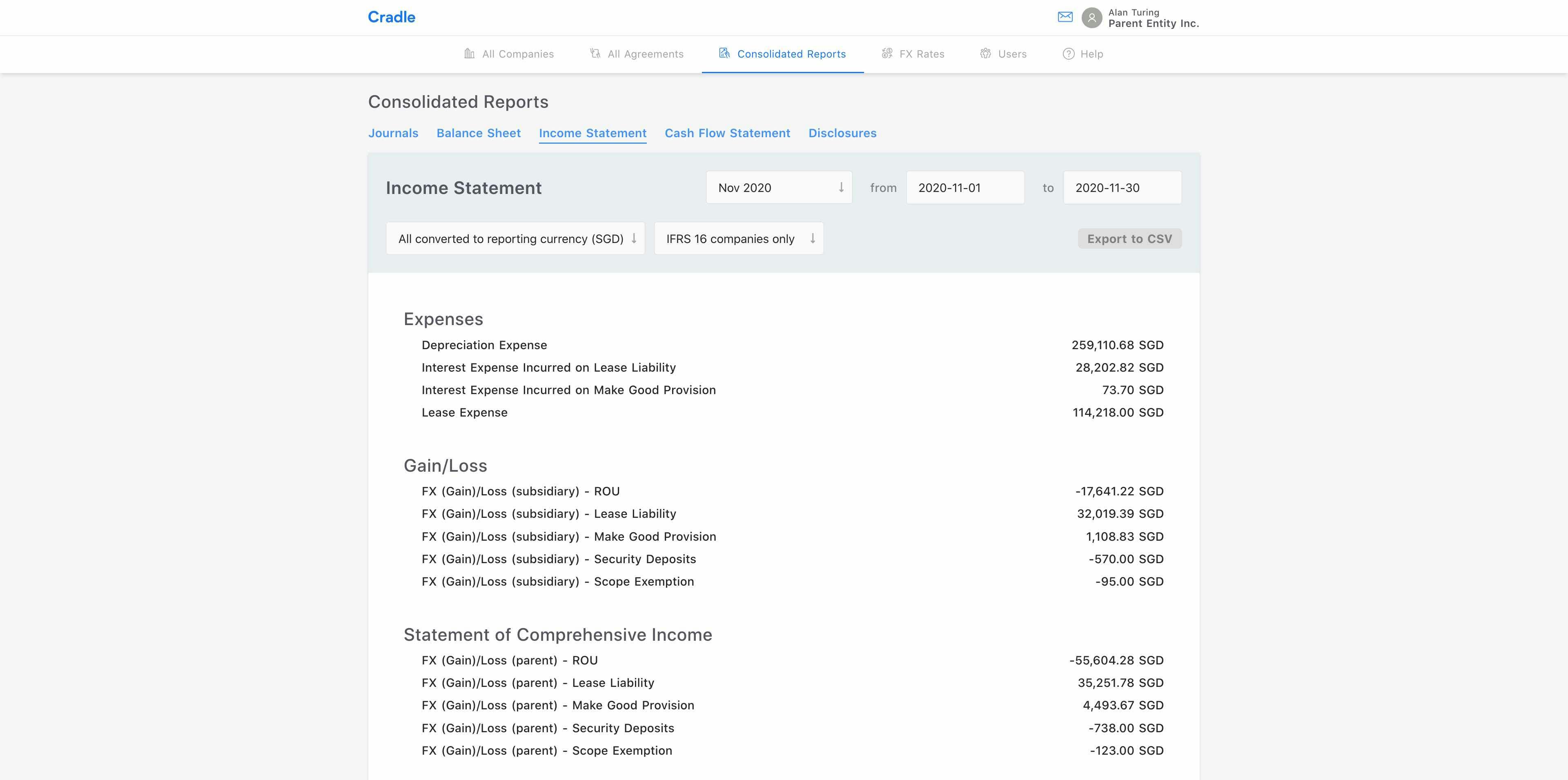The width and height of the screenshot is (1568, 780).
Task: Click the All Agreements handshake icon
Action: [594, 53]
